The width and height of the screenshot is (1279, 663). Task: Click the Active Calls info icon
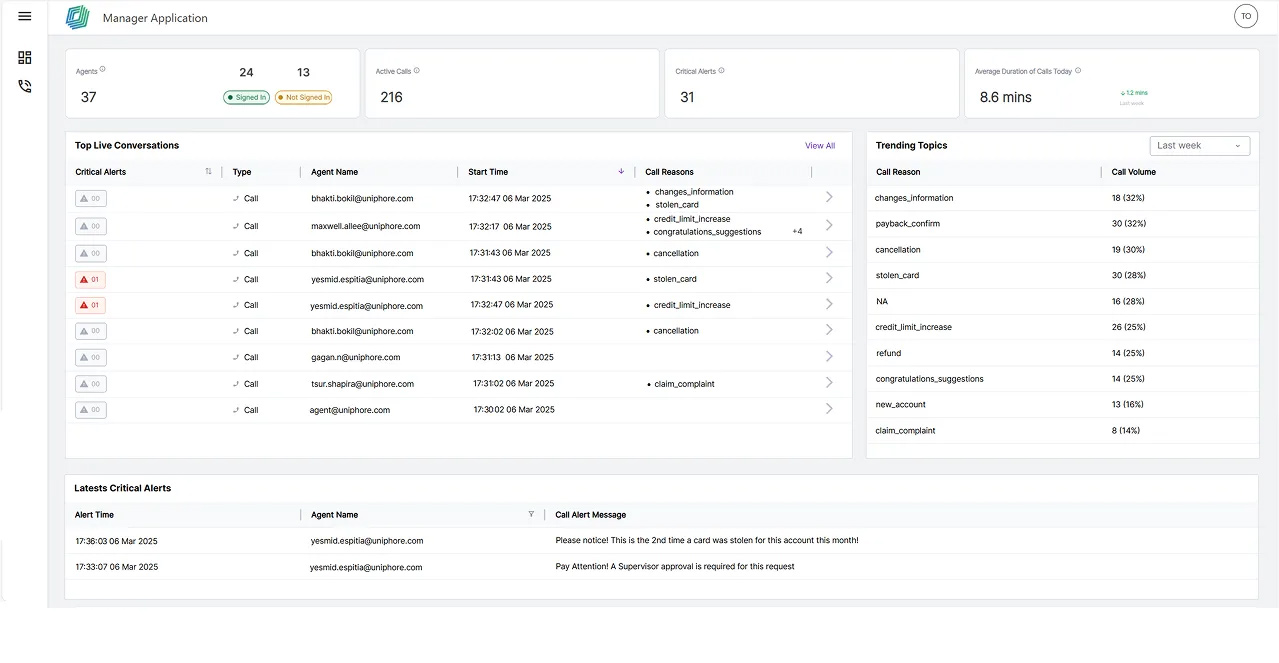click(417, 71)
